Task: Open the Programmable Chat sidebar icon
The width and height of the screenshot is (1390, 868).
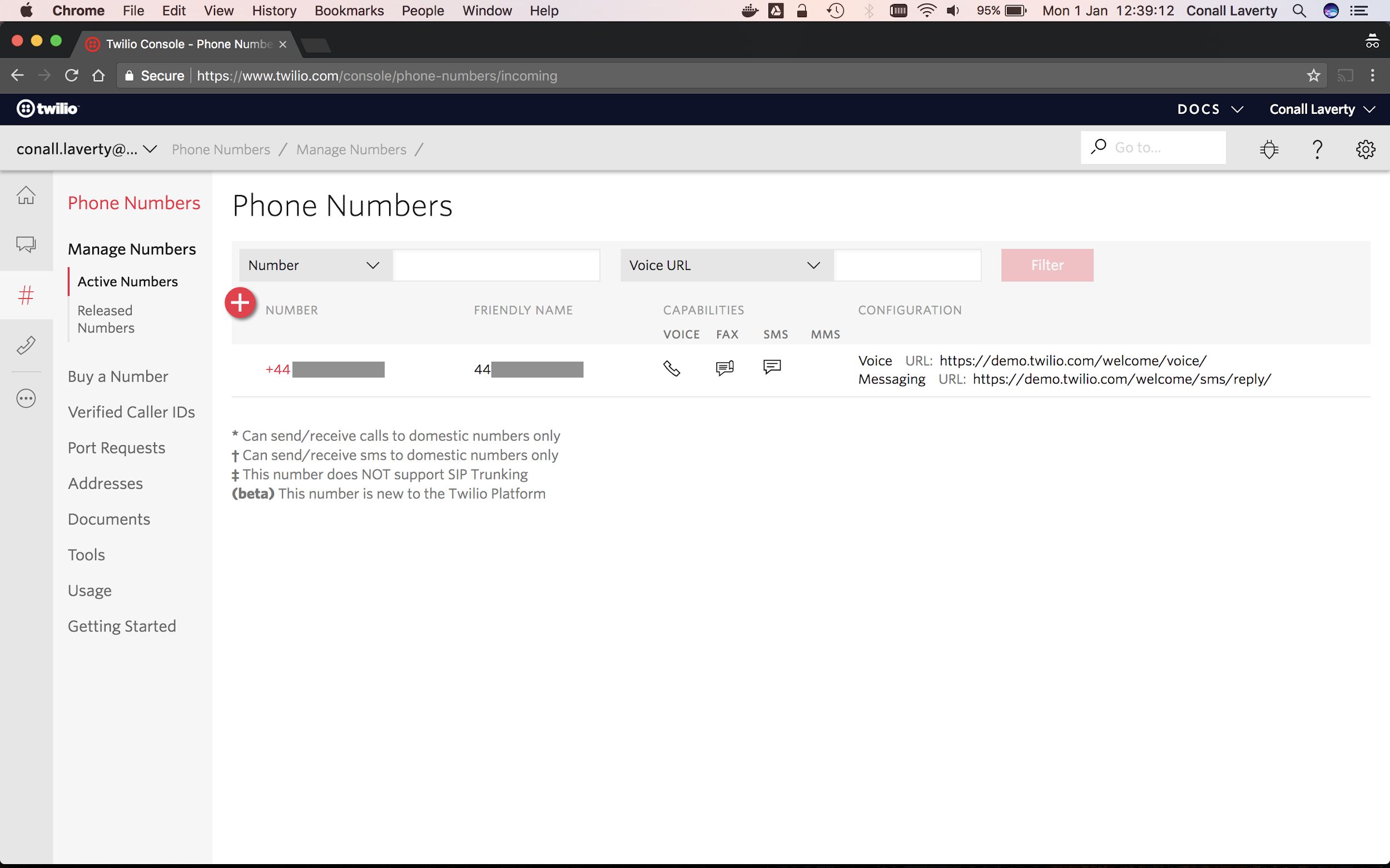Action: (x=26, y=245)
